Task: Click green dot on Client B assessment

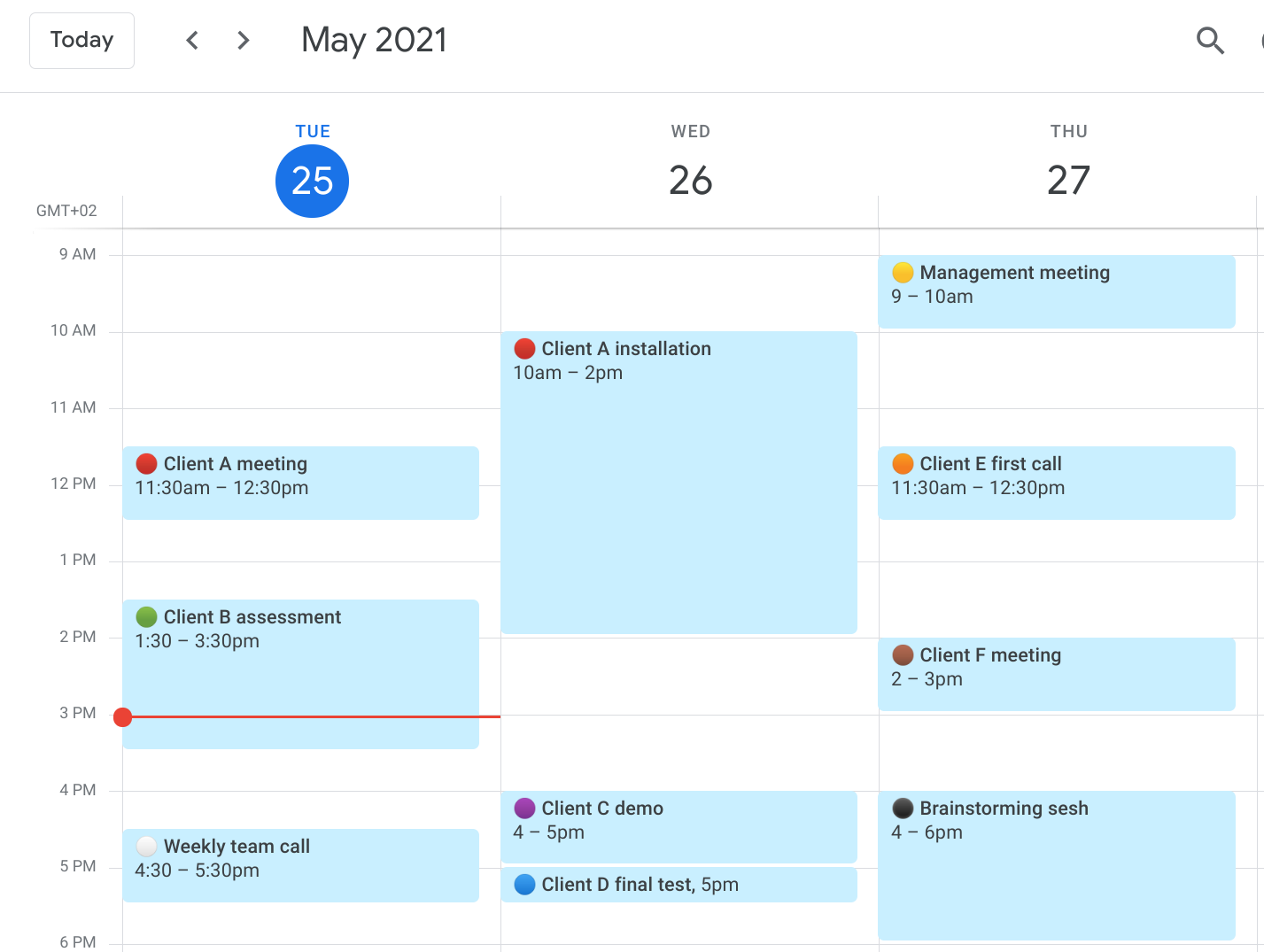Action: pos(147,617)
